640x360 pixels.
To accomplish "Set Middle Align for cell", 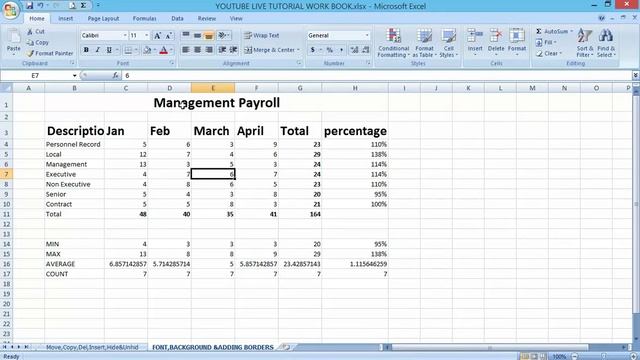I will (197, 36).
